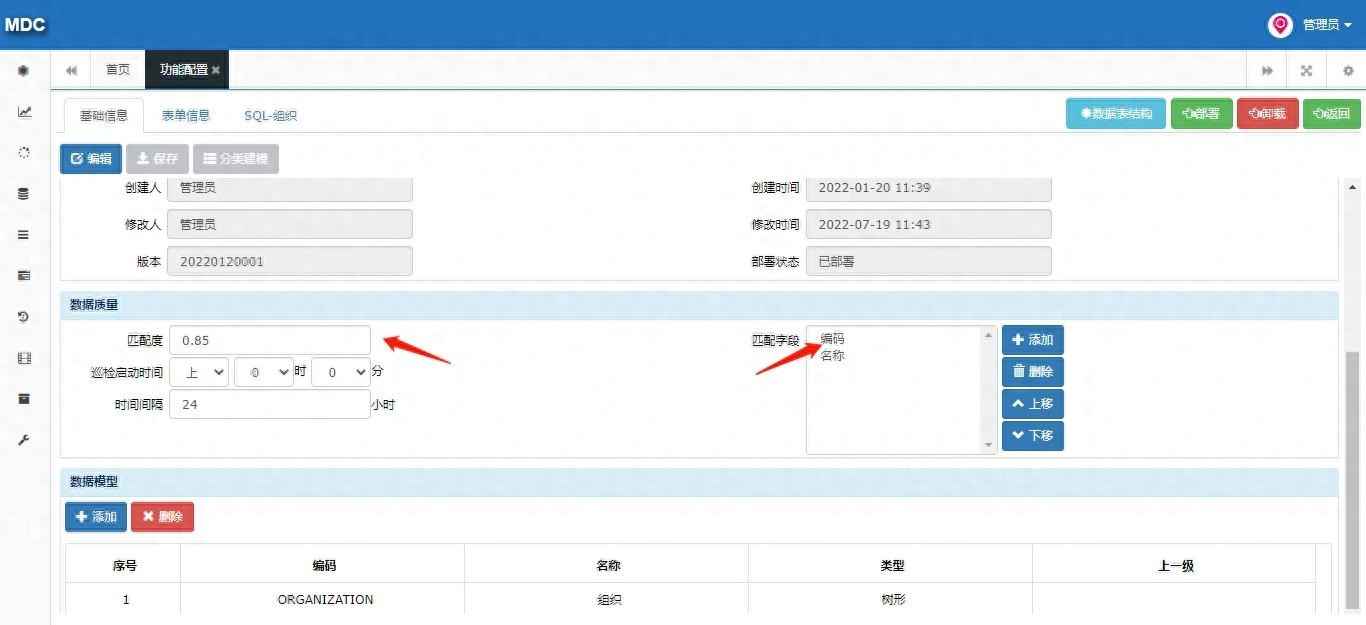The width and height of the screenshot is (1366, 625).
Task: Click the 下移 button
Action: point(1033,436)
